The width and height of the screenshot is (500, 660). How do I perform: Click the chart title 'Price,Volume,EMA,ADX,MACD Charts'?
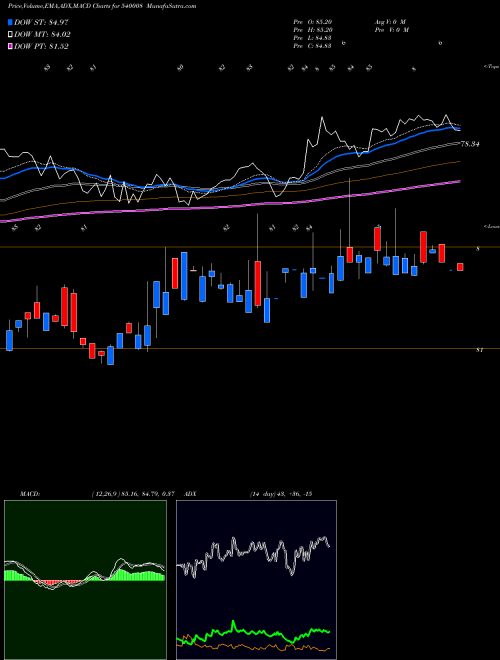(59, 6)
